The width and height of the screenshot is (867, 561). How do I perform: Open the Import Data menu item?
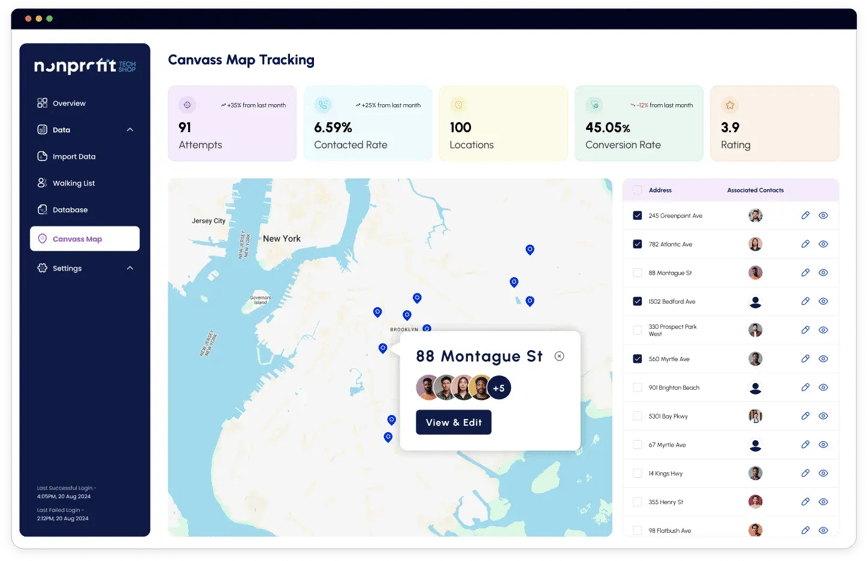click(x=73, y=157)
